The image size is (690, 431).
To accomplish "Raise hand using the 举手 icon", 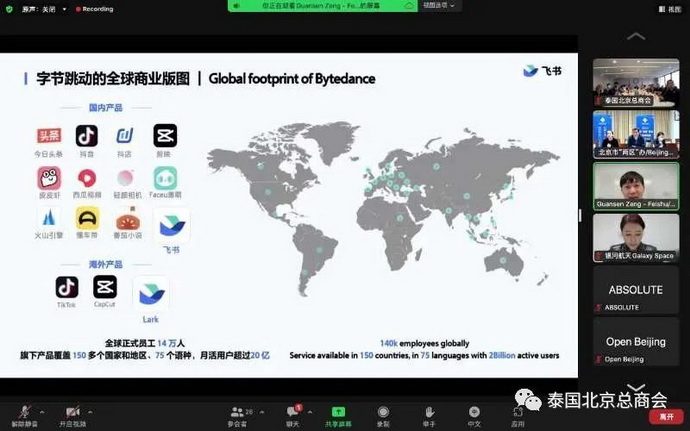I will [429, 416].
